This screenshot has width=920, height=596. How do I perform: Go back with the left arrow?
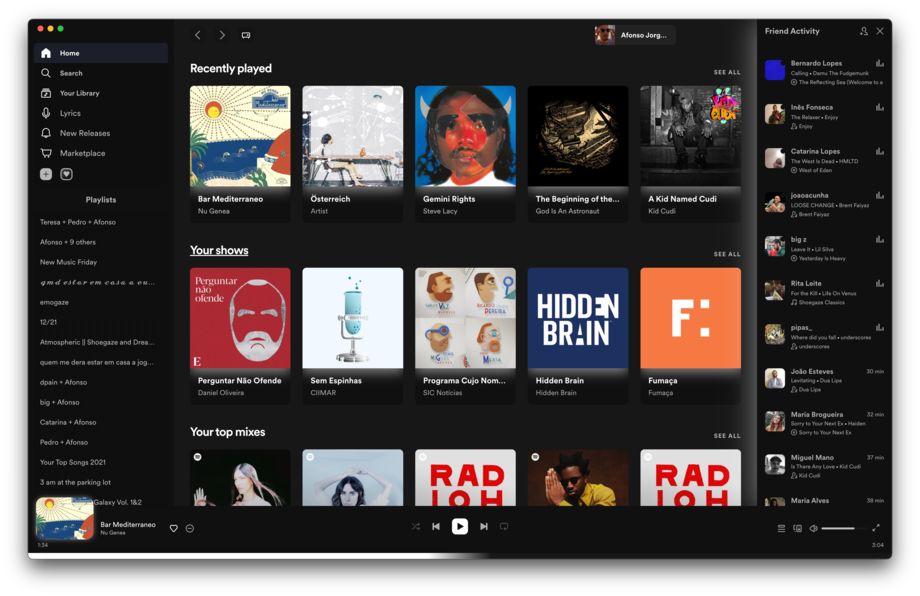click(198, 35)
